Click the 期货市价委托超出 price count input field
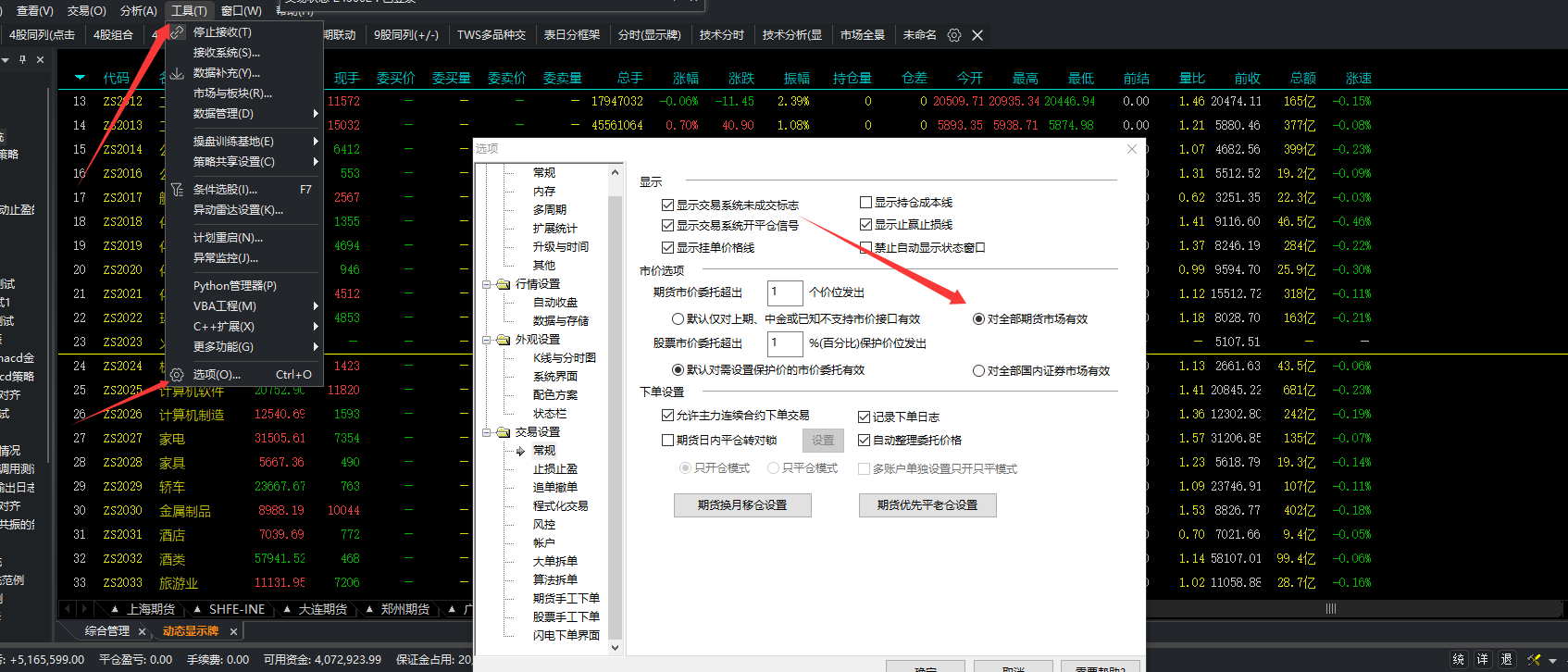The width and height of the screenshot is (1568, 672). [x=785, y=292]
